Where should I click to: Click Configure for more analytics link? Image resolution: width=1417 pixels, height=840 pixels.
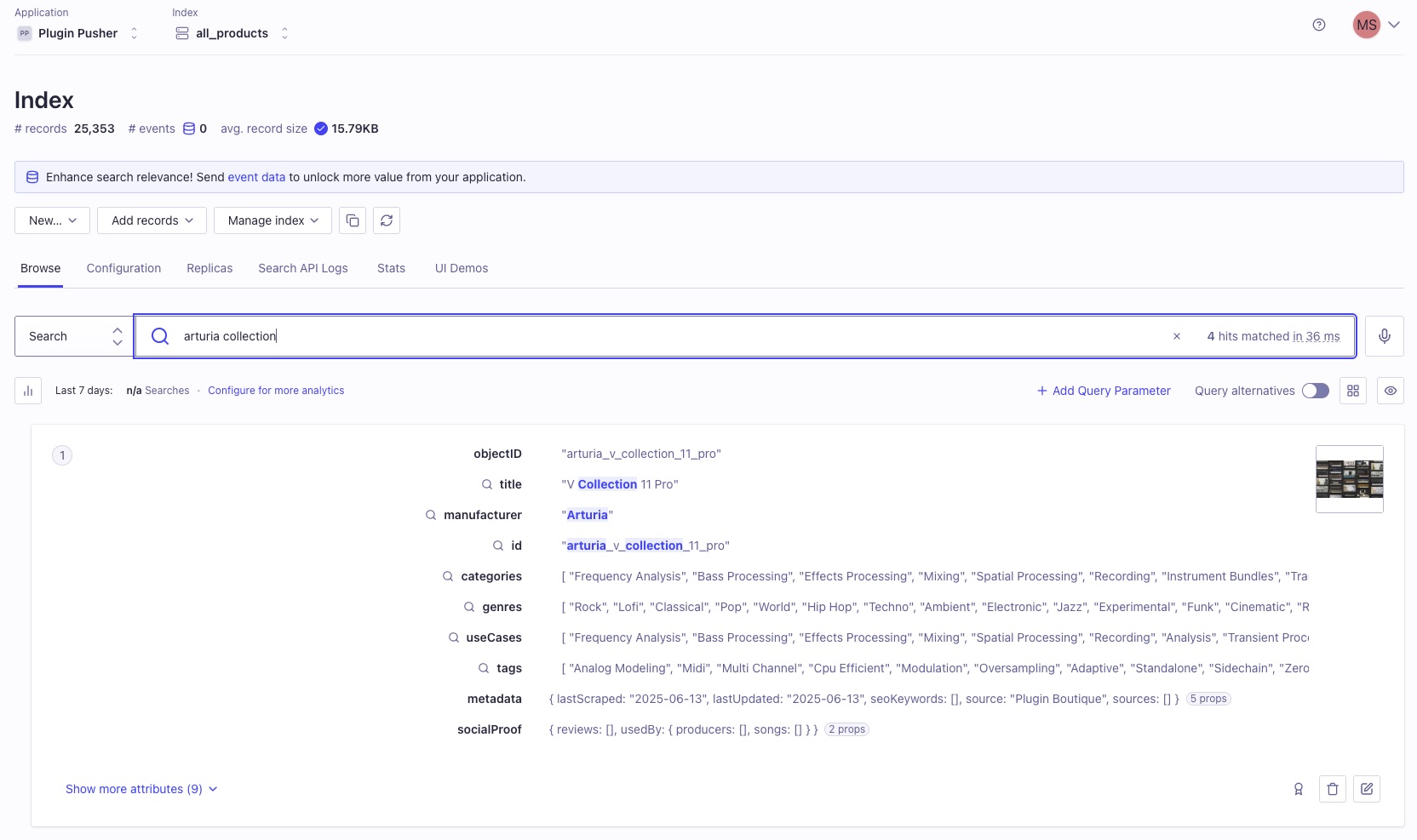tap(276, 391)
